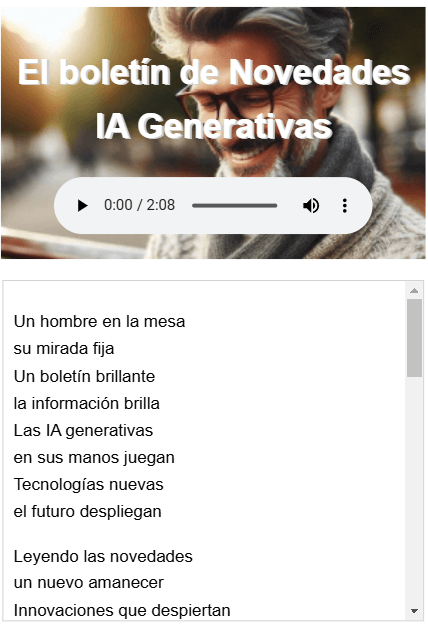428x626 pixels.
Task: Click the audio progress seek bar
Action: 234,206
